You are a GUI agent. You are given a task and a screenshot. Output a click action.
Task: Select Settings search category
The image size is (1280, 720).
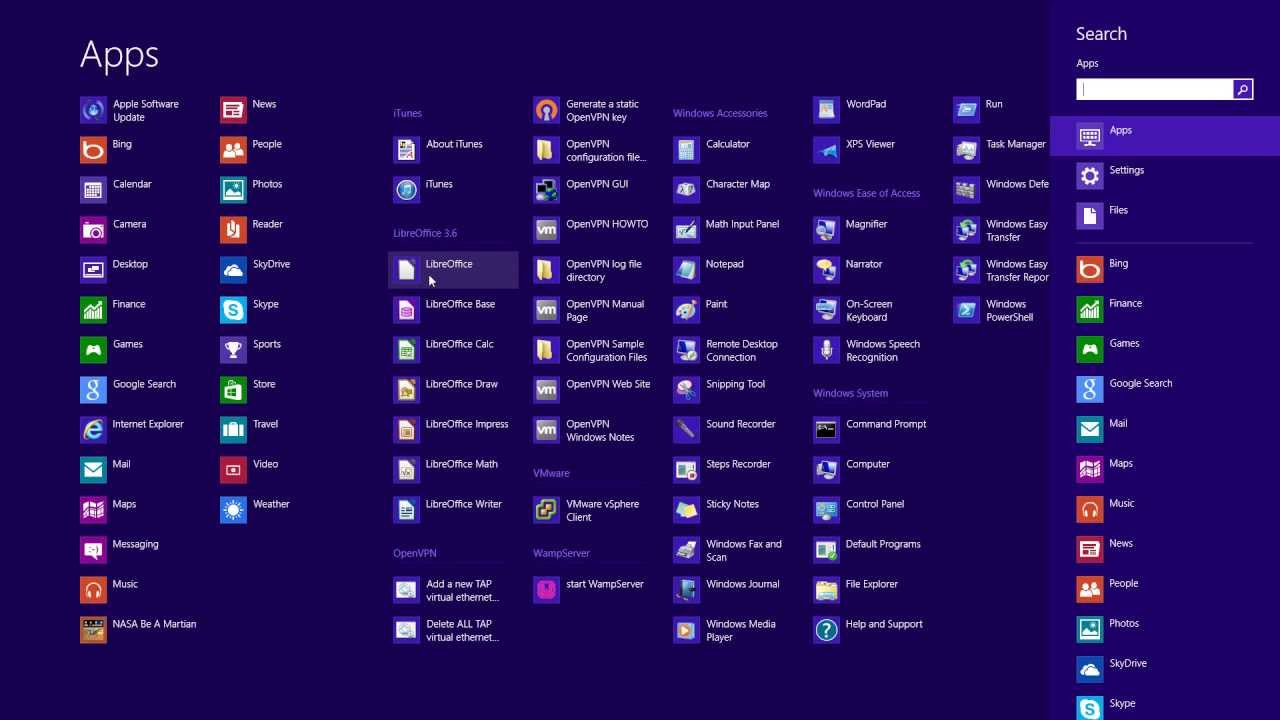click(x=1165, y=176)
